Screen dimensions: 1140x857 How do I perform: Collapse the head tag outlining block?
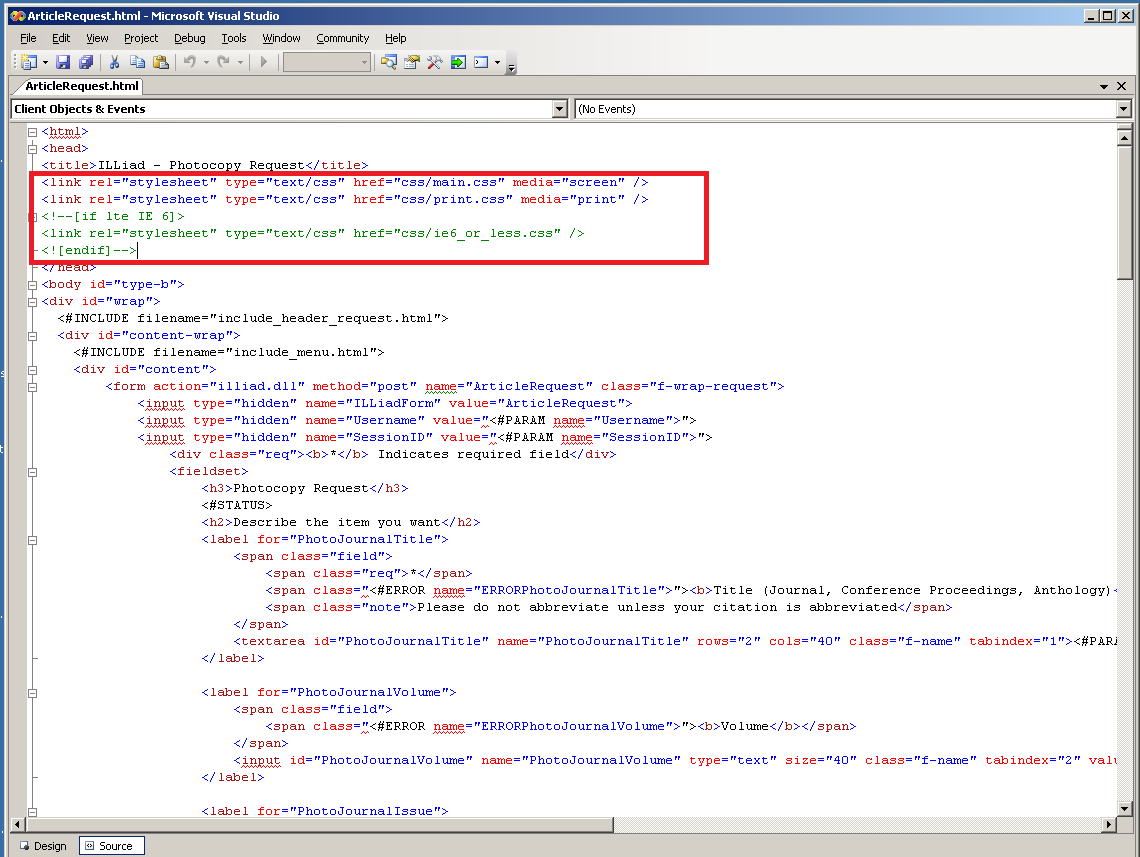tap(33, 148)
